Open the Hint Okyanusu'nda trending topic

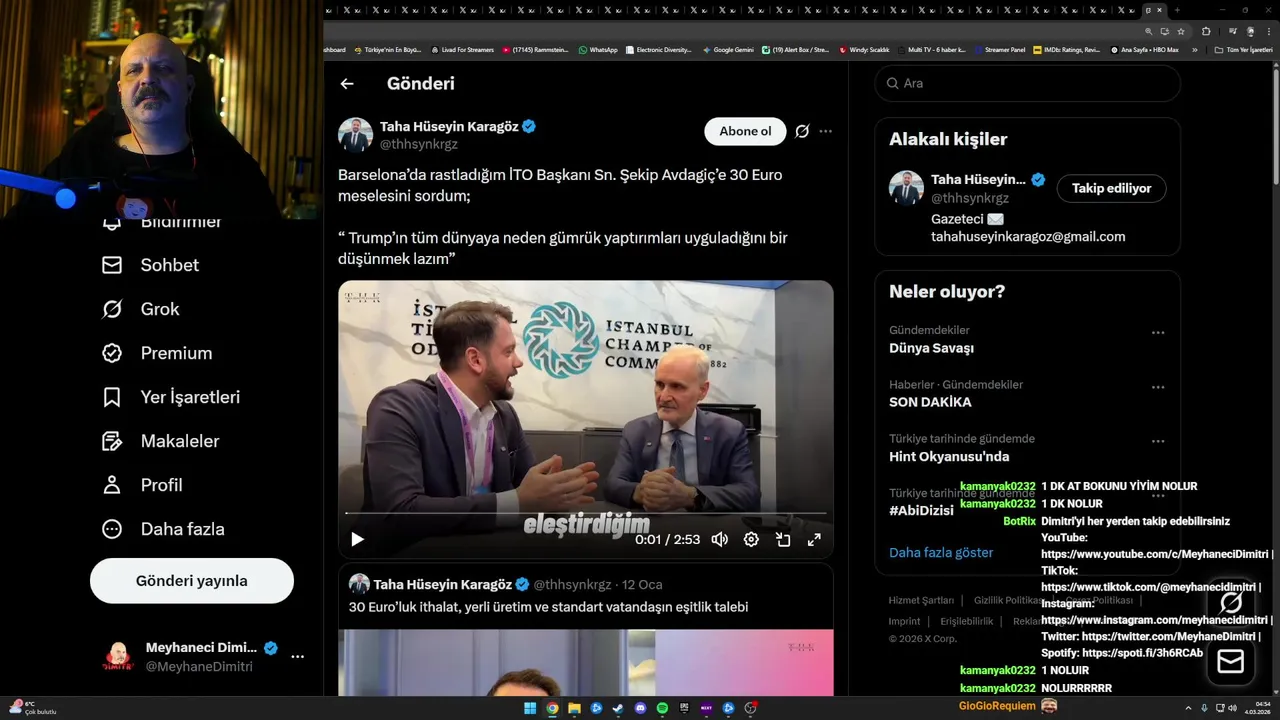(949, 456)
